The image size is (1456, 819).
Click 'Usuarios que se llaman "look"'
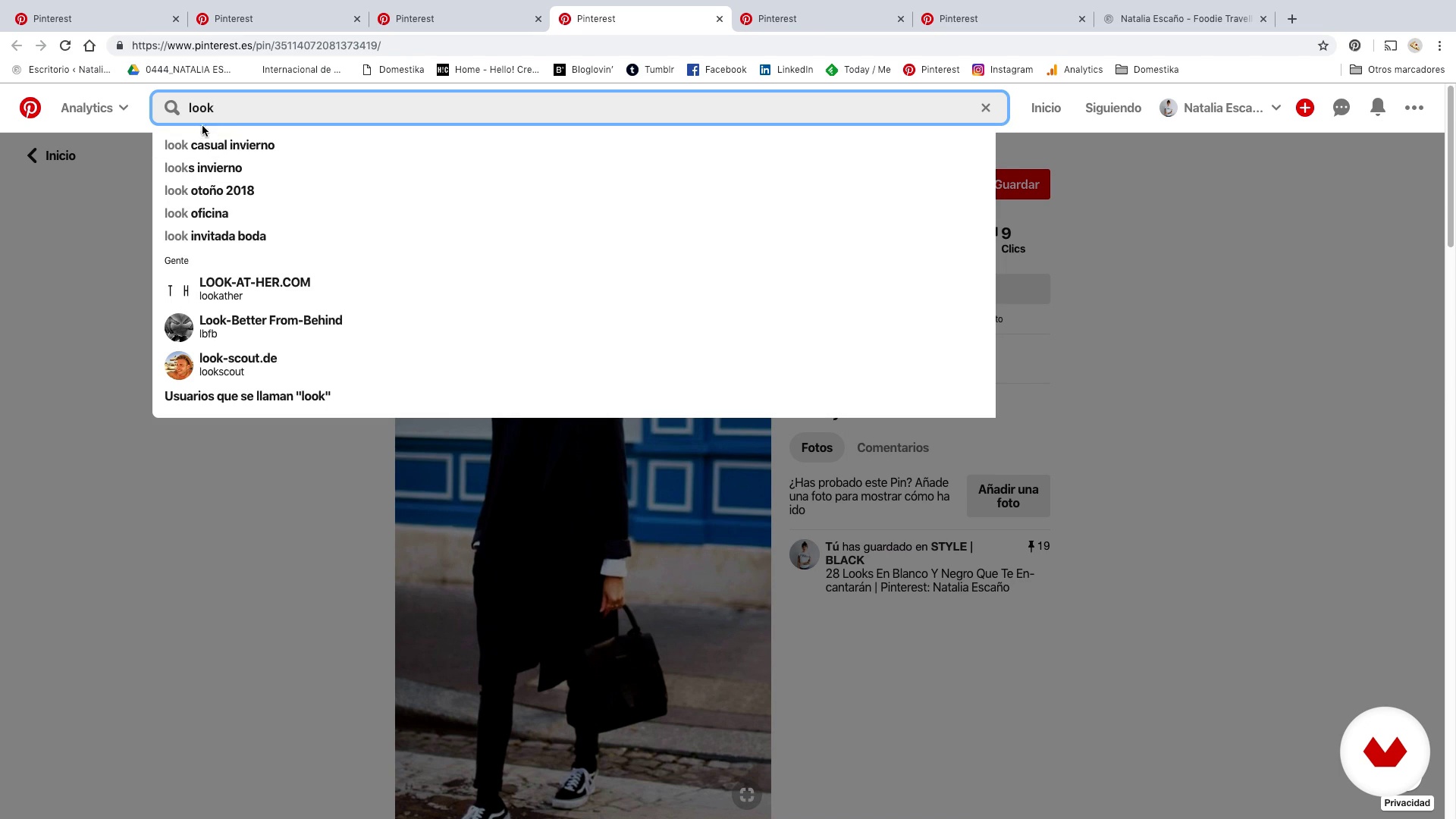[247, 396]
